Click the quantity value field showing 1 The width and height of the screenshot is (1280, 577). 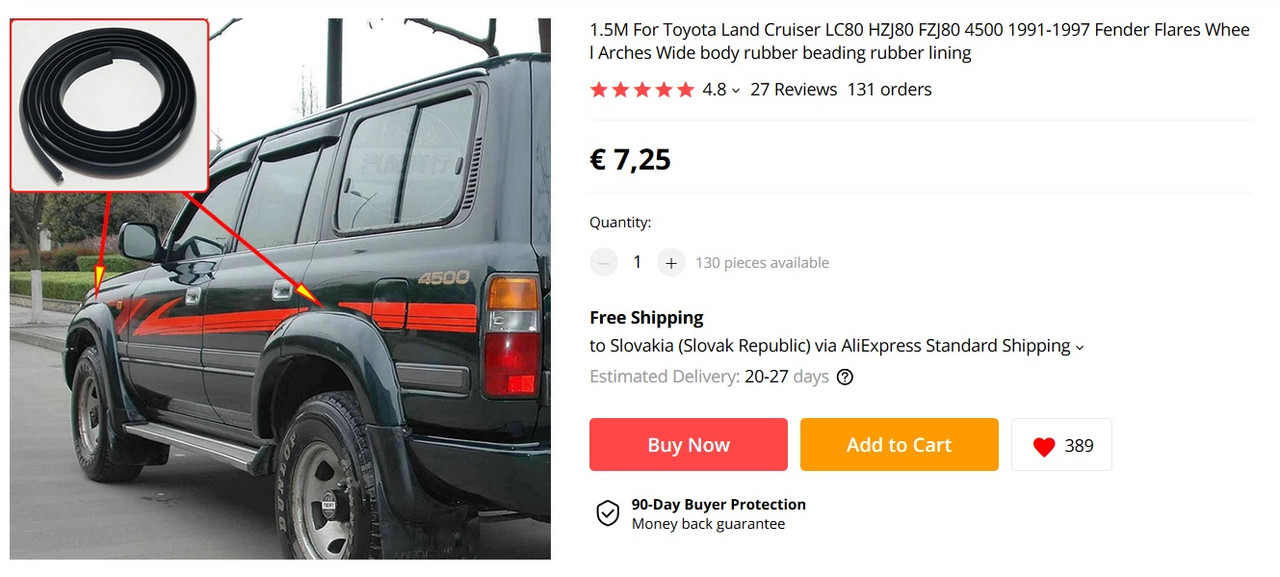(x=637, y=262)
